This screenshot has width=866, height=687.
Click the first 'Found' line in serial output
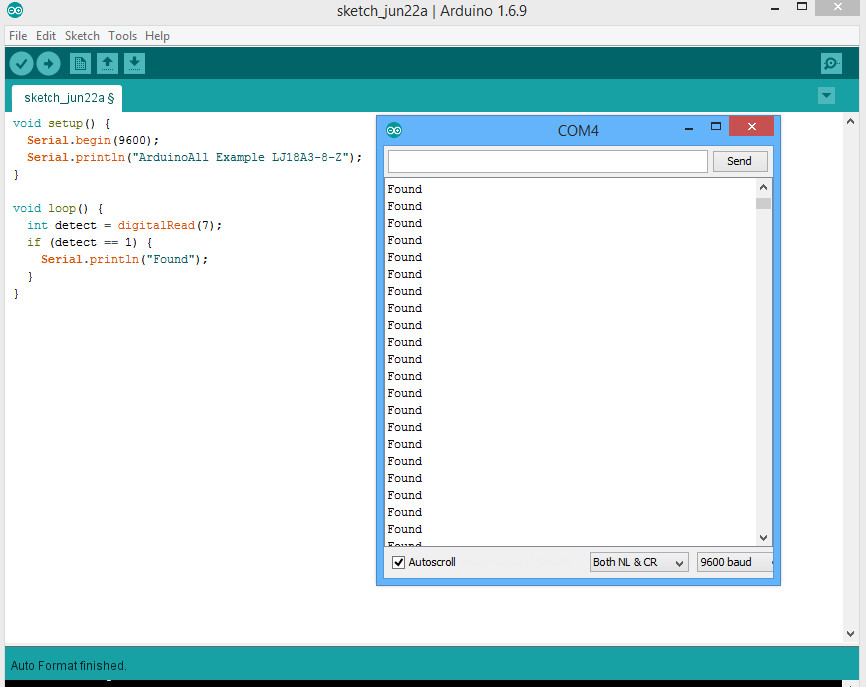point(405,189)
